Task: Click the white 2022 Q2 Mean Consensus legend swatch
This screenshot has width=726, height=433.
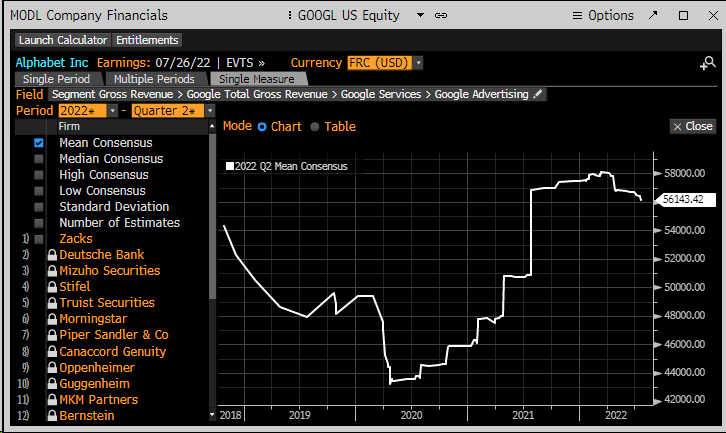Action: (x=230, y=166)
